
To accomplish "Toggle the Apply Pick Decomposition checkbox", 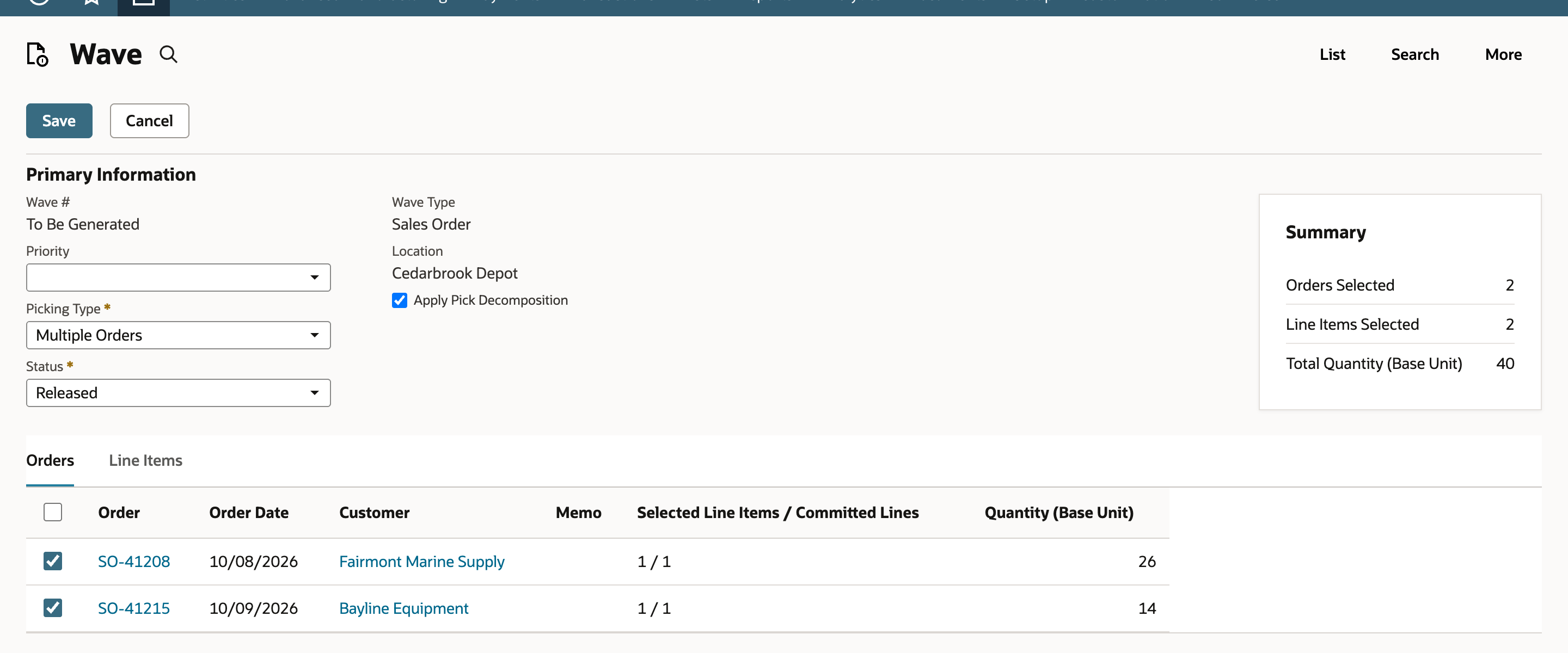I will [x=399, y=300].
